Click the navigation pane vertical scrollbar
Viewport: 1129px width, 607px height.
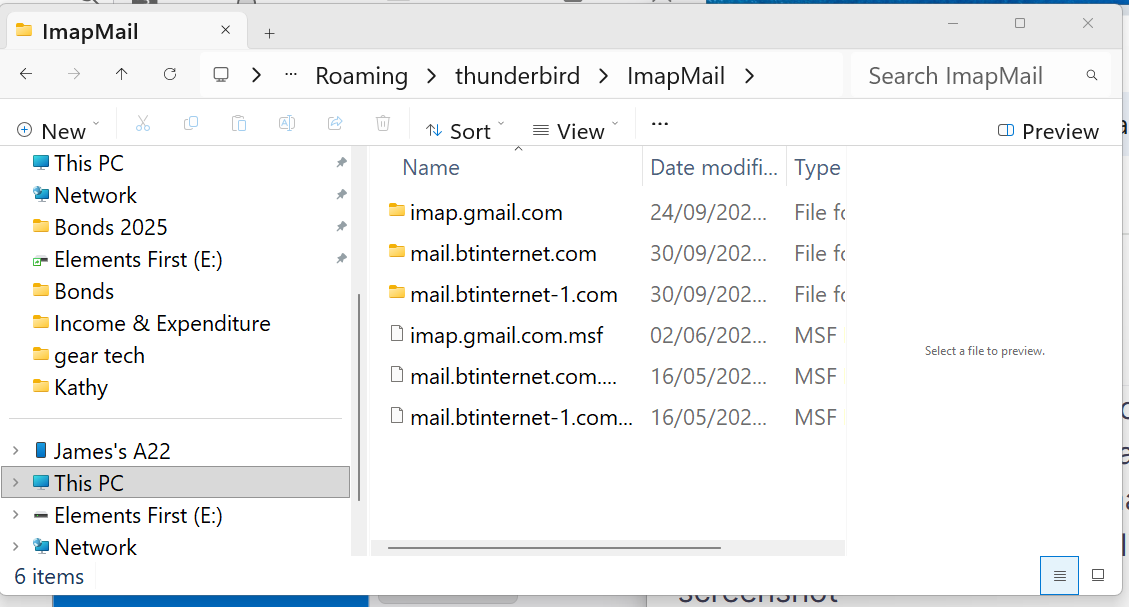pos(359,397)
